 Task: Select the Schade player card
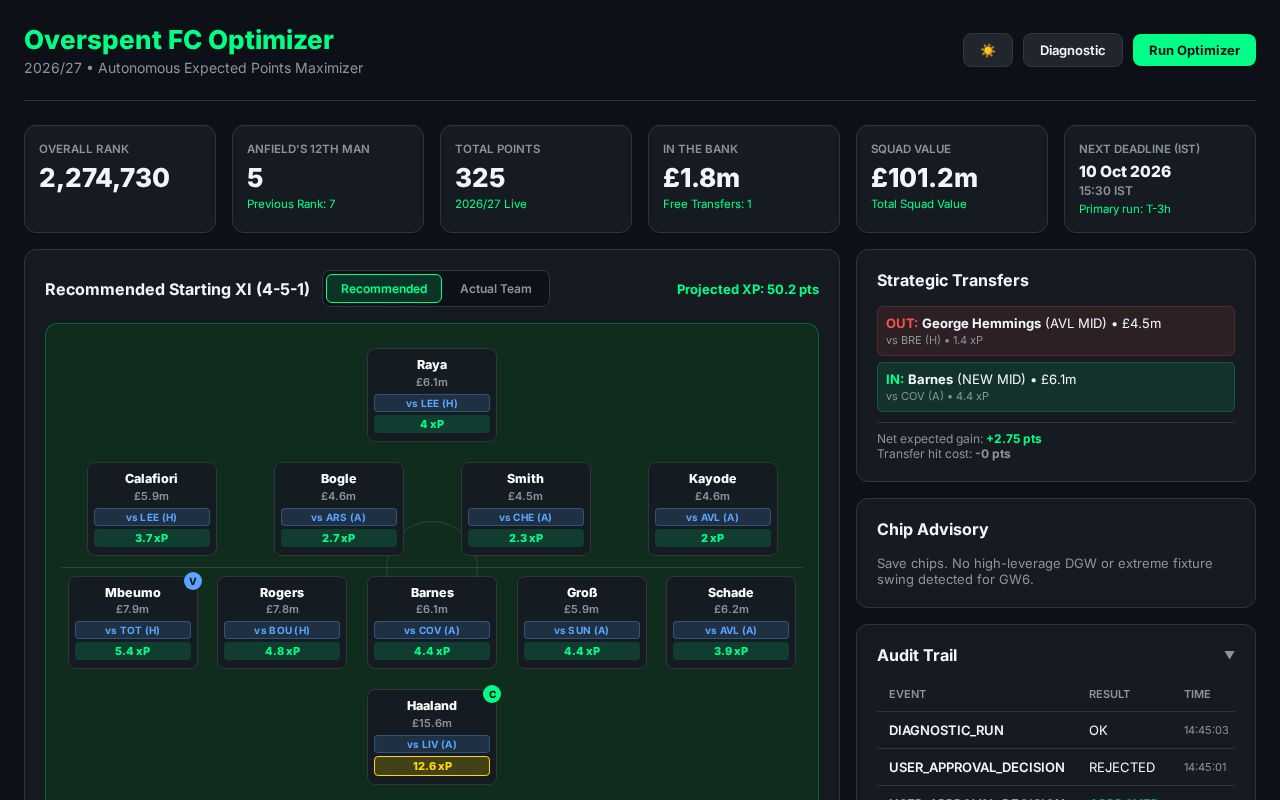[x=731, y=622]
